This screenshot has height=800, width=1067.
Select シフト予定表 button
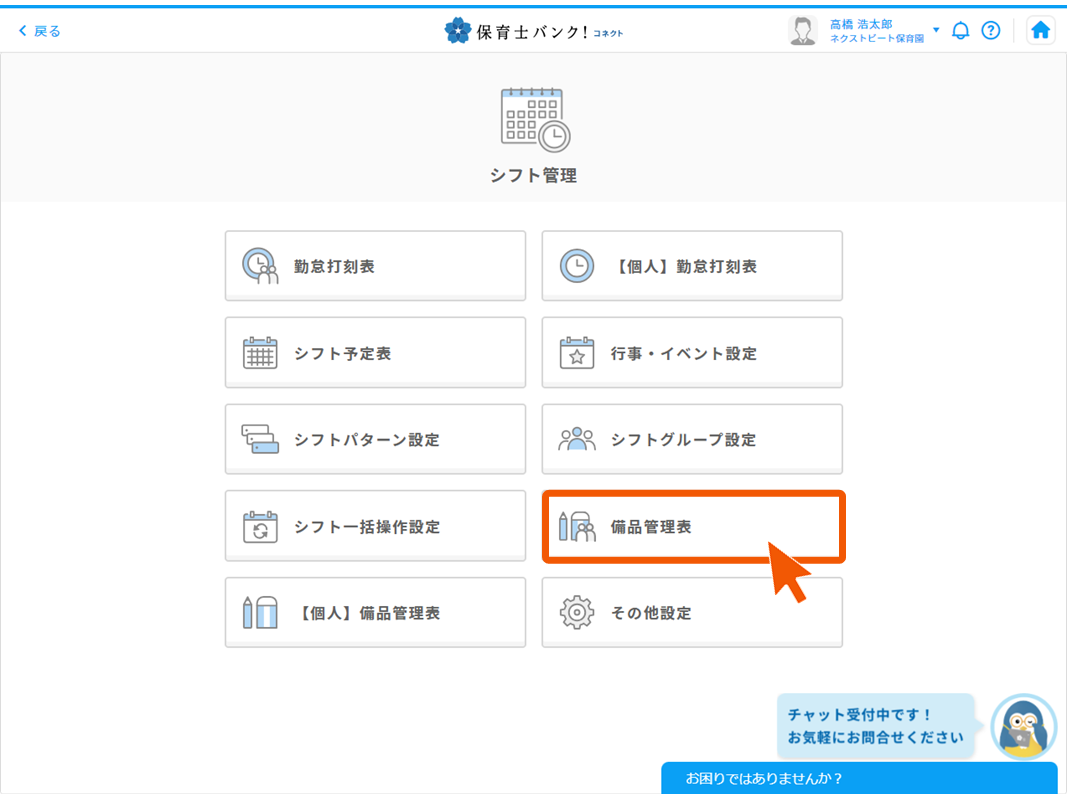click(x=375, y=353)
